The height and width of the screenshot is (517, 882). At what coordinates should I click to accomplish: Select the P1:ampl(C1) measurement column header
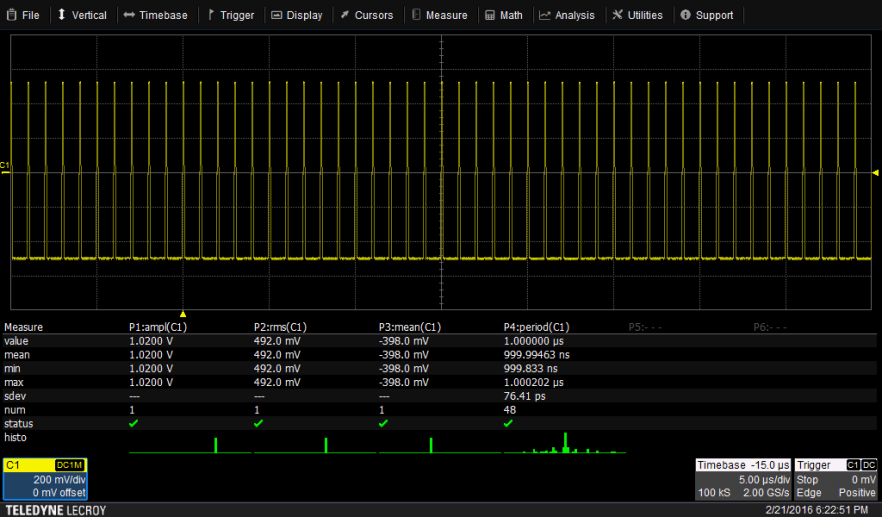pos(158,327)
